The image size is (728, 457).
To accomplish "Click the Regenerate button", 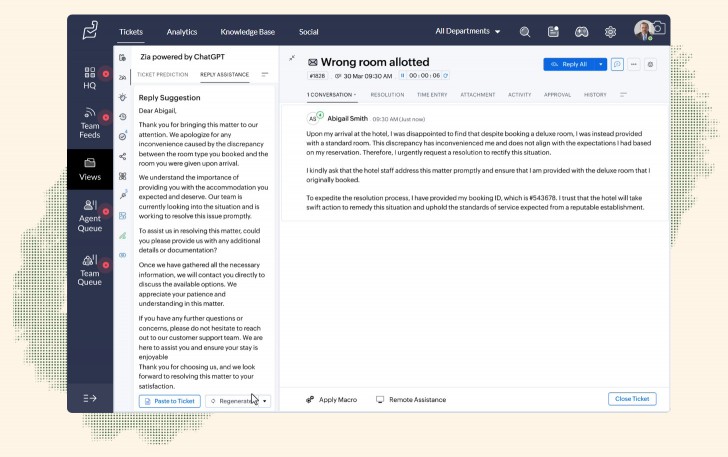I will (233, 401).
